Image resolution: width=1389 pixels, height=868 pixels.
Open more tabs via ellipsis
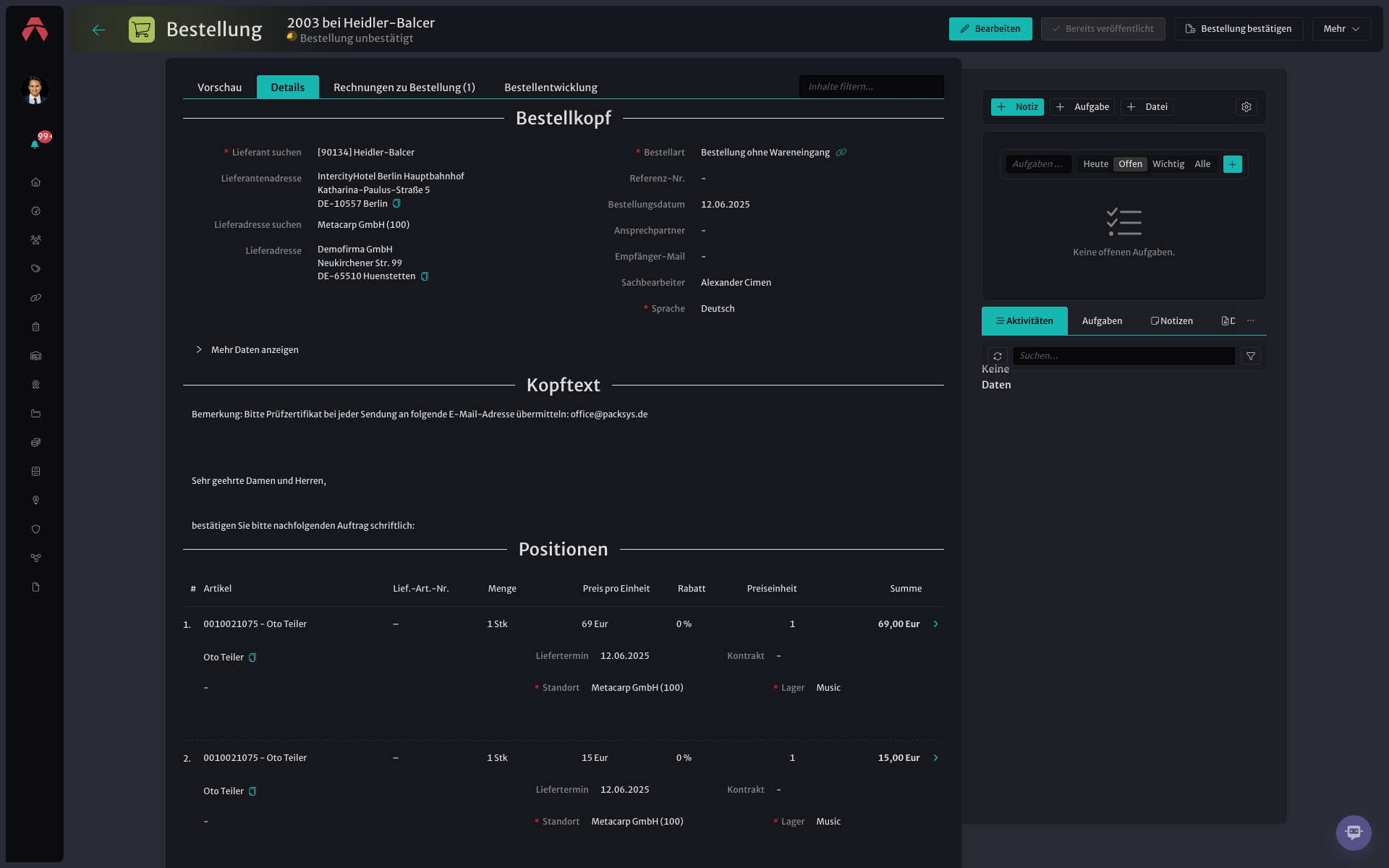tap(1251, 321)
